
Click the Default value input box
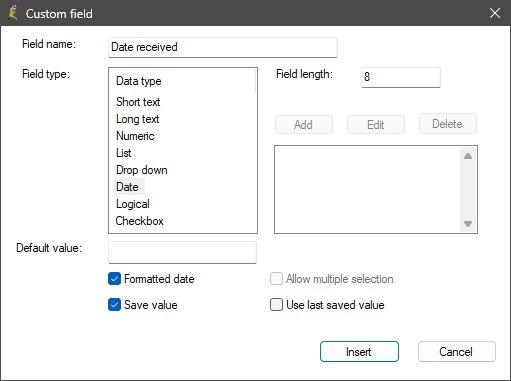(182, 252)
